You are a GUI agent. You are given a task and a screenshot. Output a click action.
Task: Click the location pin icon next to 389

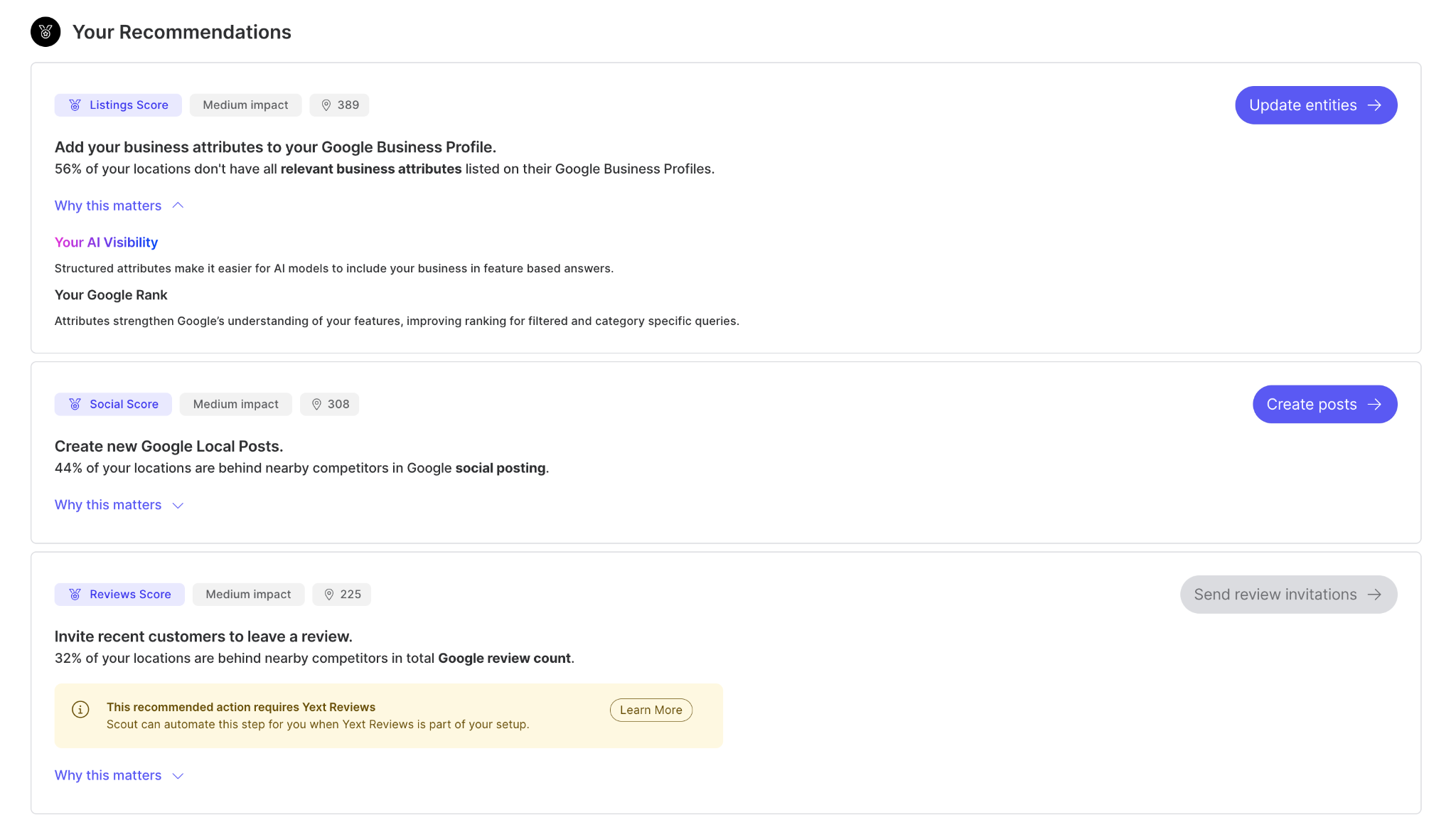coord(326,105)
